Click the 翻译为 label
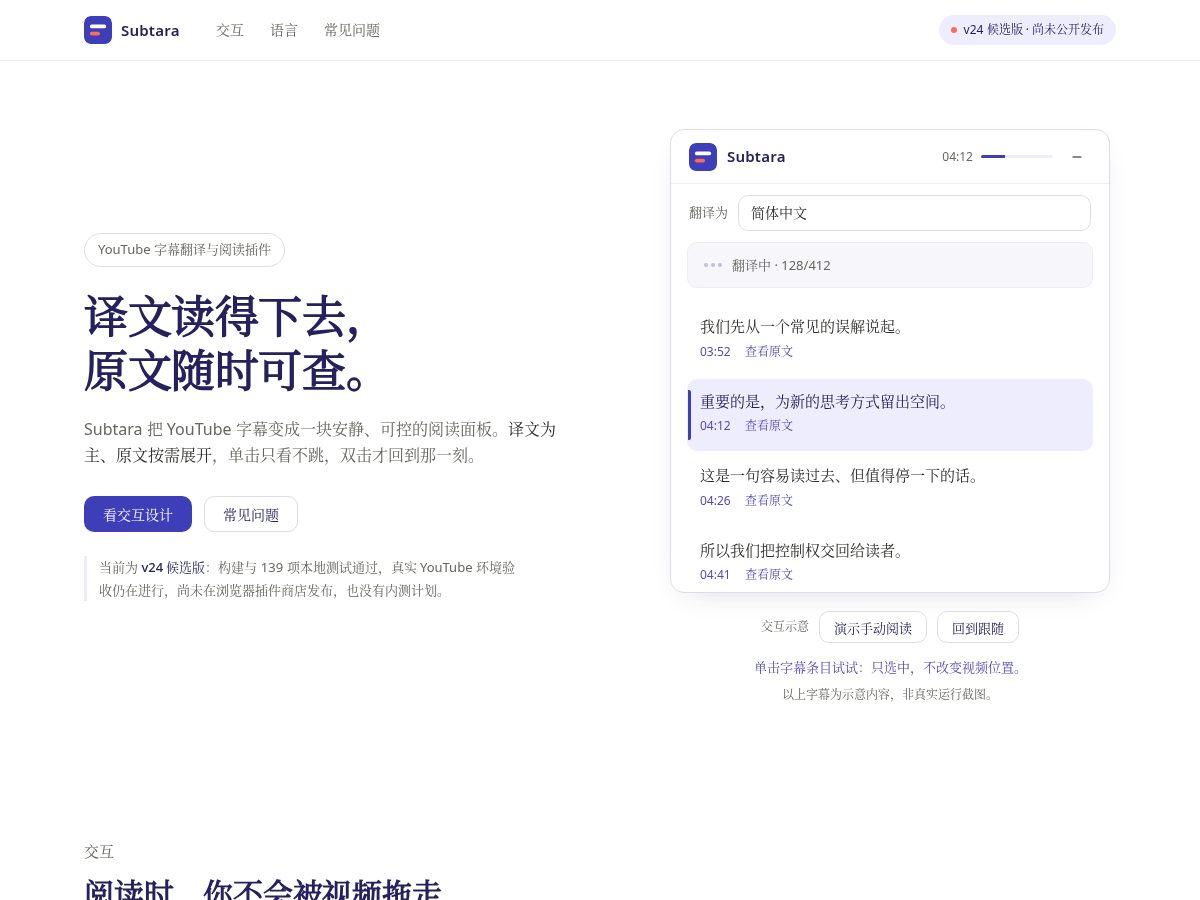Viewport: 1200px width, 900px height. [x=708, y=213]
